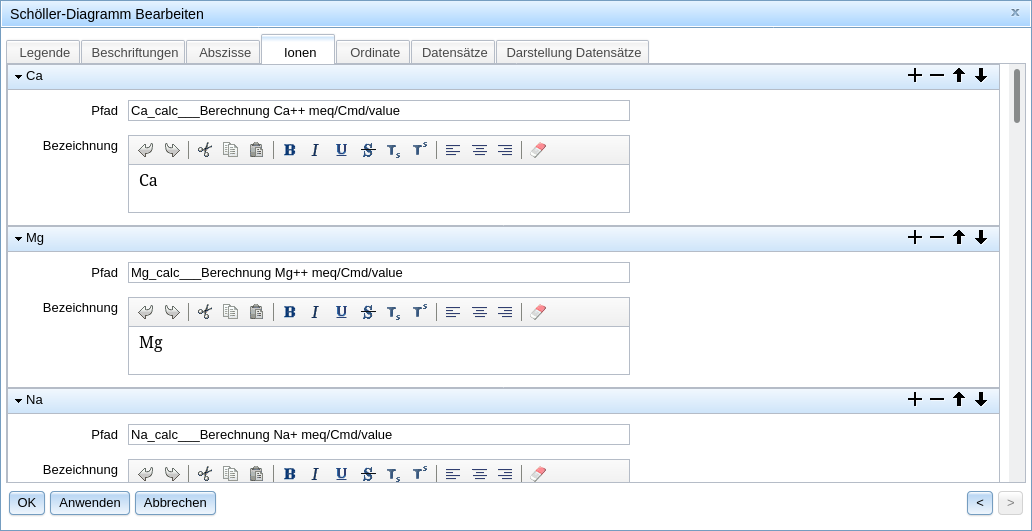Close the Schöller-Diagramm Bearbeiten dialog
The height and width of the screenshot is (531, 1032).
(1016, 12)
